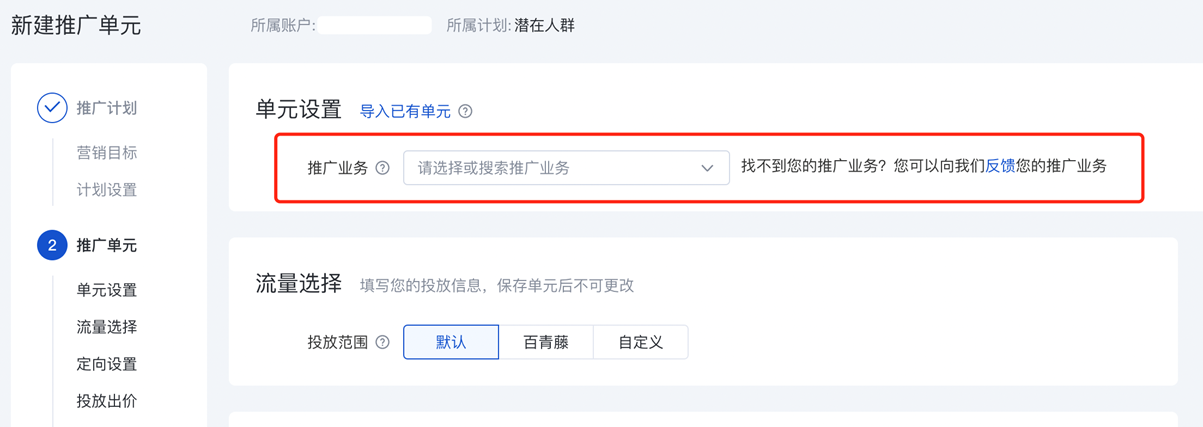Select the 默认 placement range option
The width and height of the screenshot is (1203, 427).
tap(451, 342)
